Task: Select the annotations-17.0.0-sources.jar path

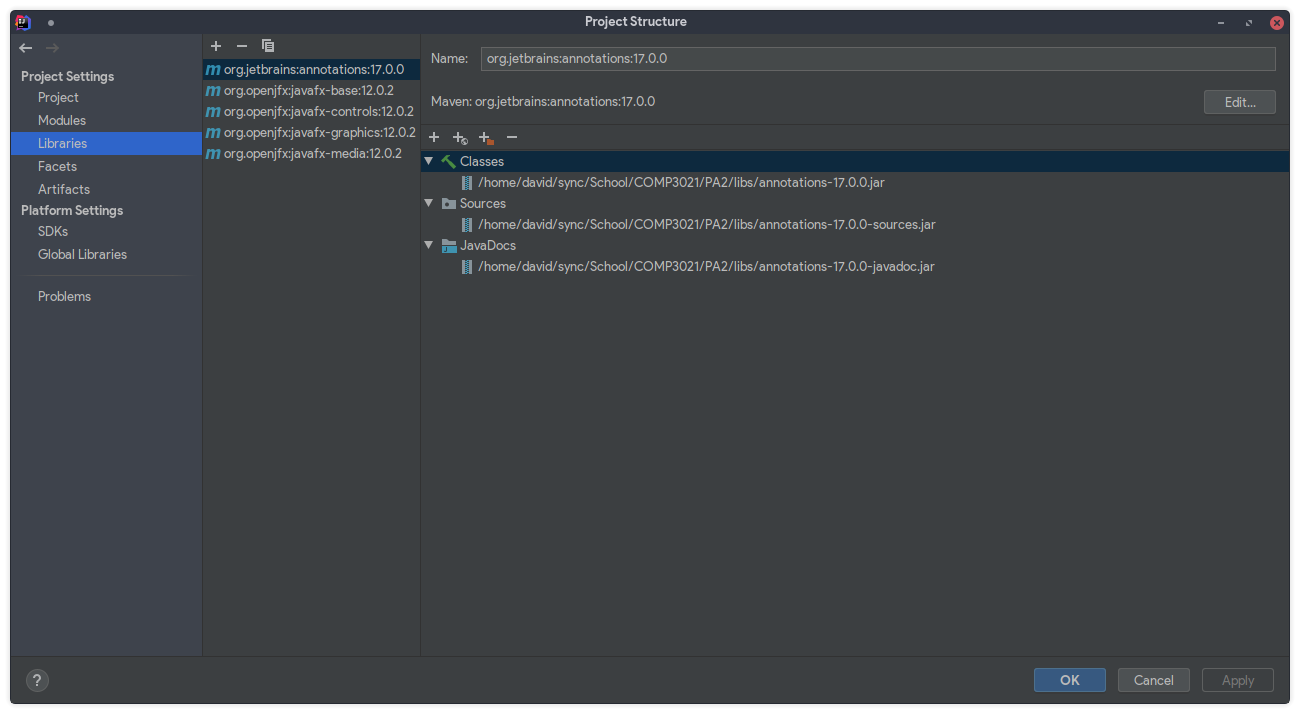Action: click(x=707, y=224)
